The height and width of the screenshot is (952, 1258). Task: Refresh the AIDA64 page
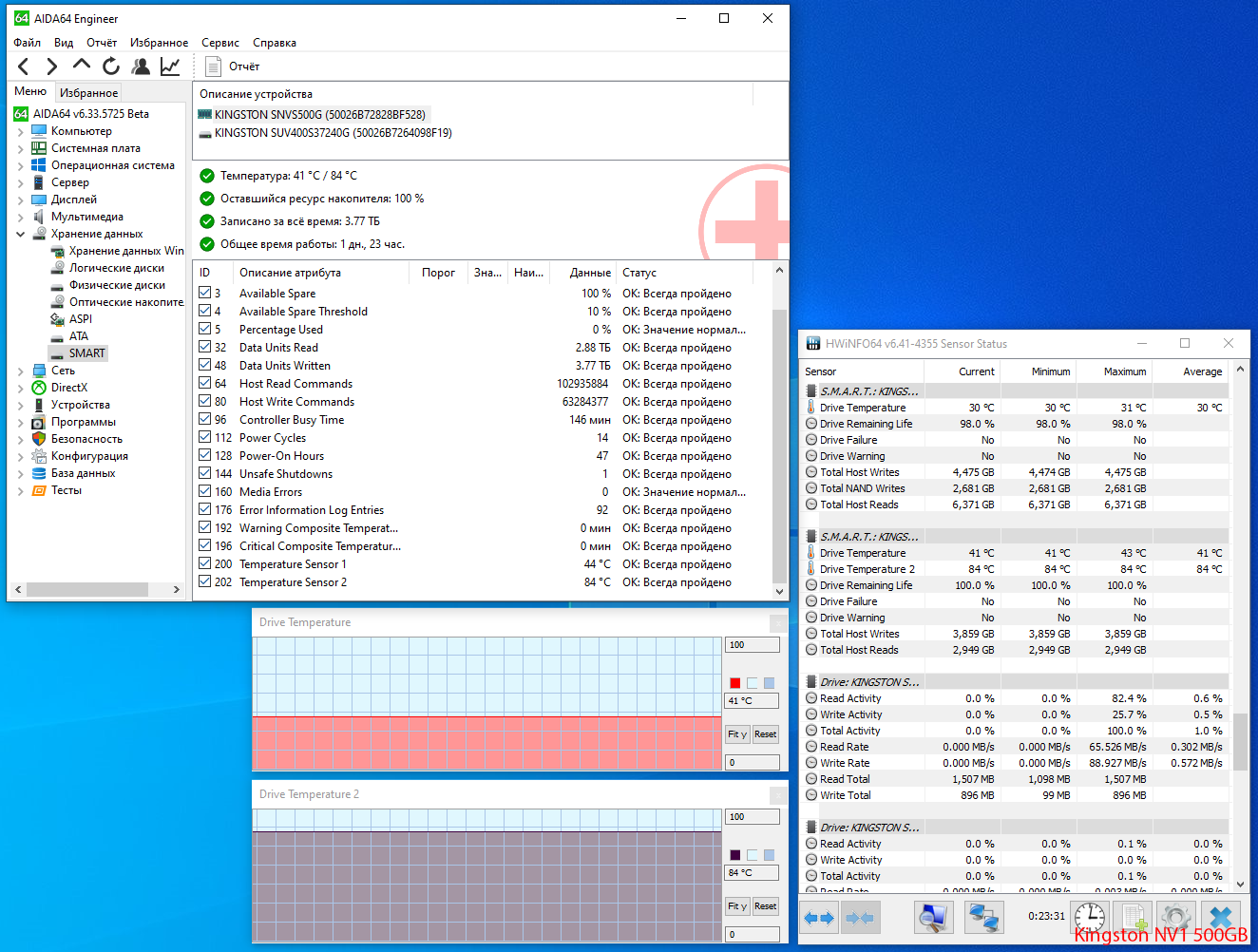click(111, 66)
